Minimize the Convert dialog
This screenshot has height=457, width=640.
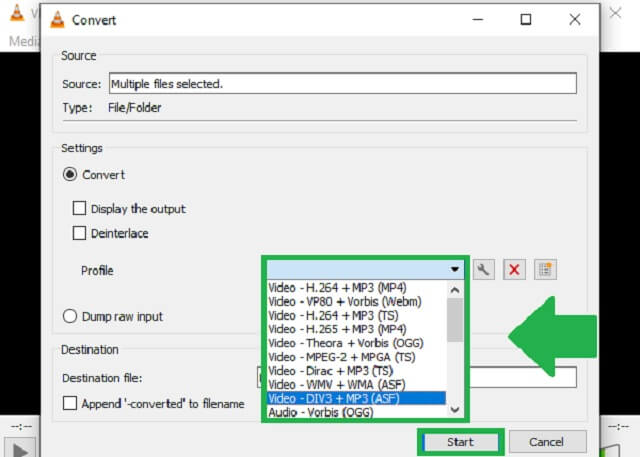click(x=478, y=19)
